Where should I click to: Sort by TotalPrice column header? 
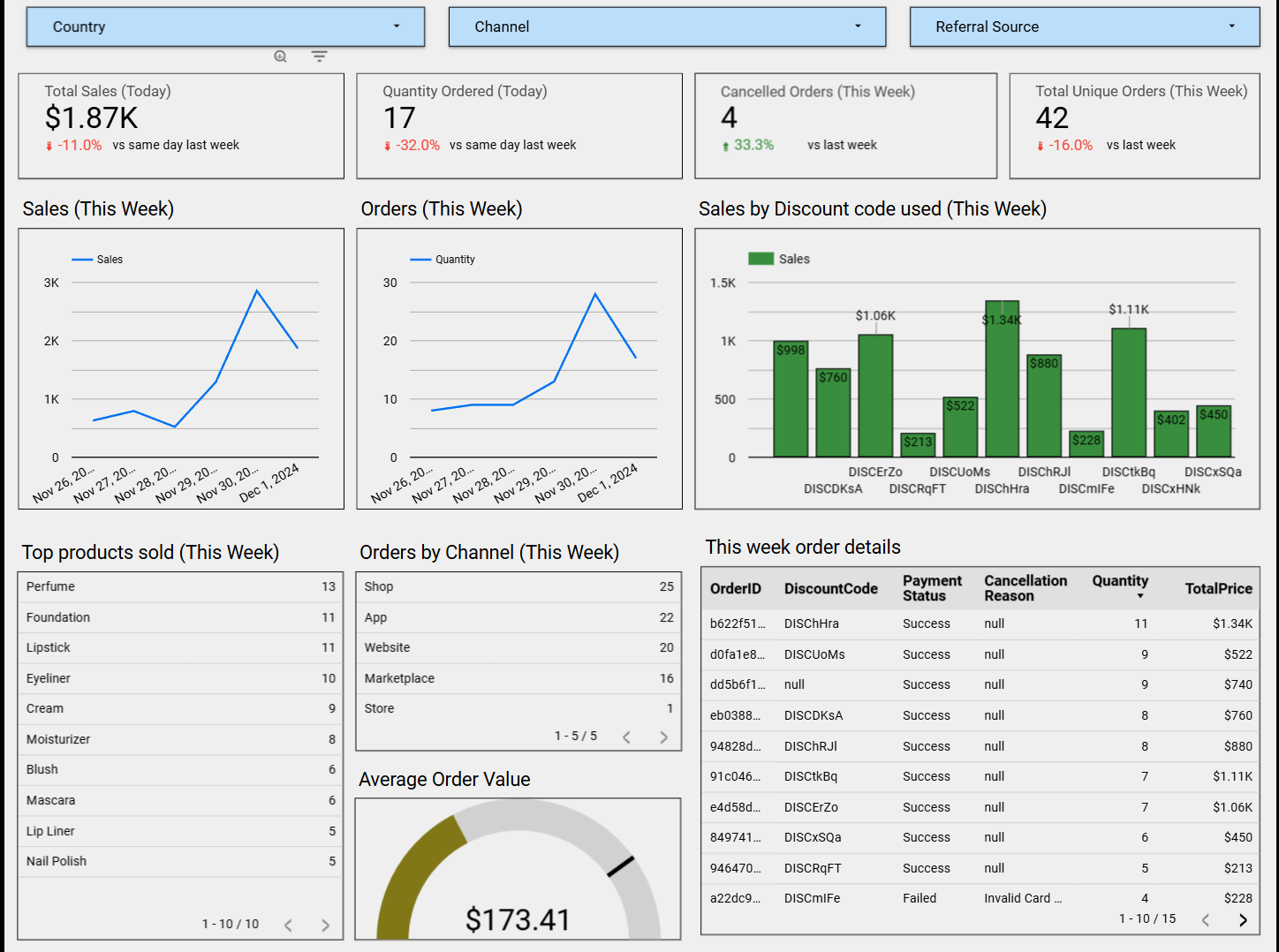click(x=1218, y=588)
